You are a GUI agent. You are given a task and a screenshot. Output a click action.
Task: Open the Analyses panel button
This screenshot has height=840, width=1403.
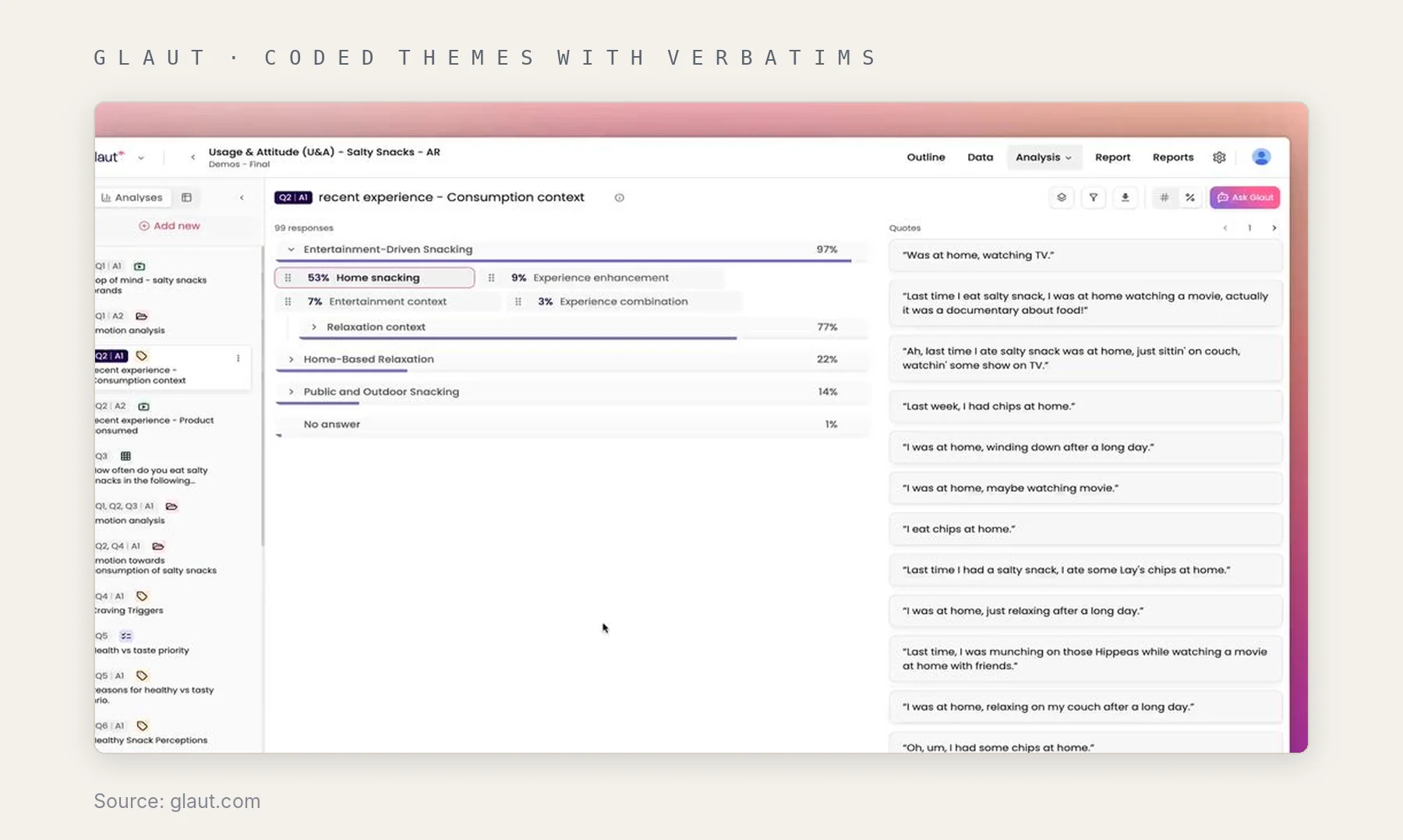(x=132, y=198)
